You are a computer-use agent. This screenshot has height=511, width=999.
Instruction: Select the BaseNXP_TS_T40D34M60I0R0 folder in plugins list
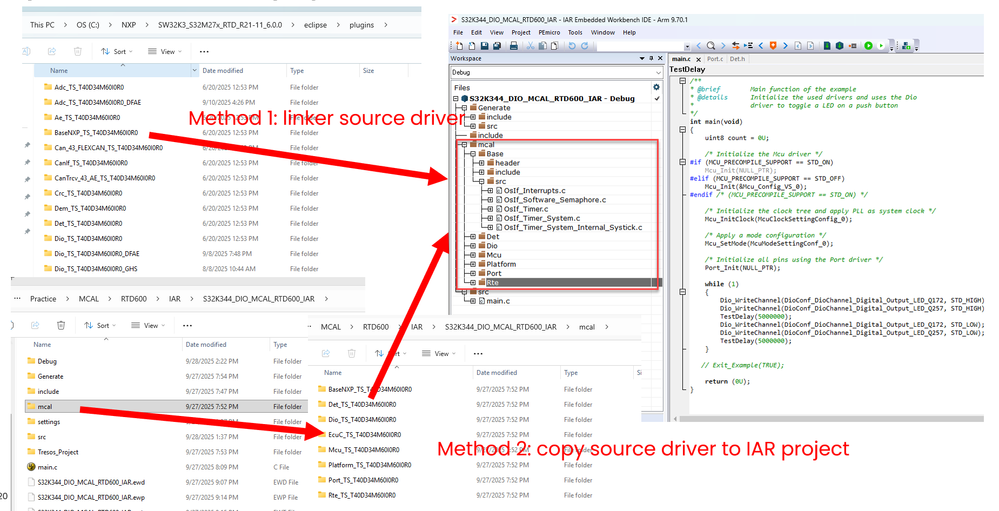tap(95, 133)
